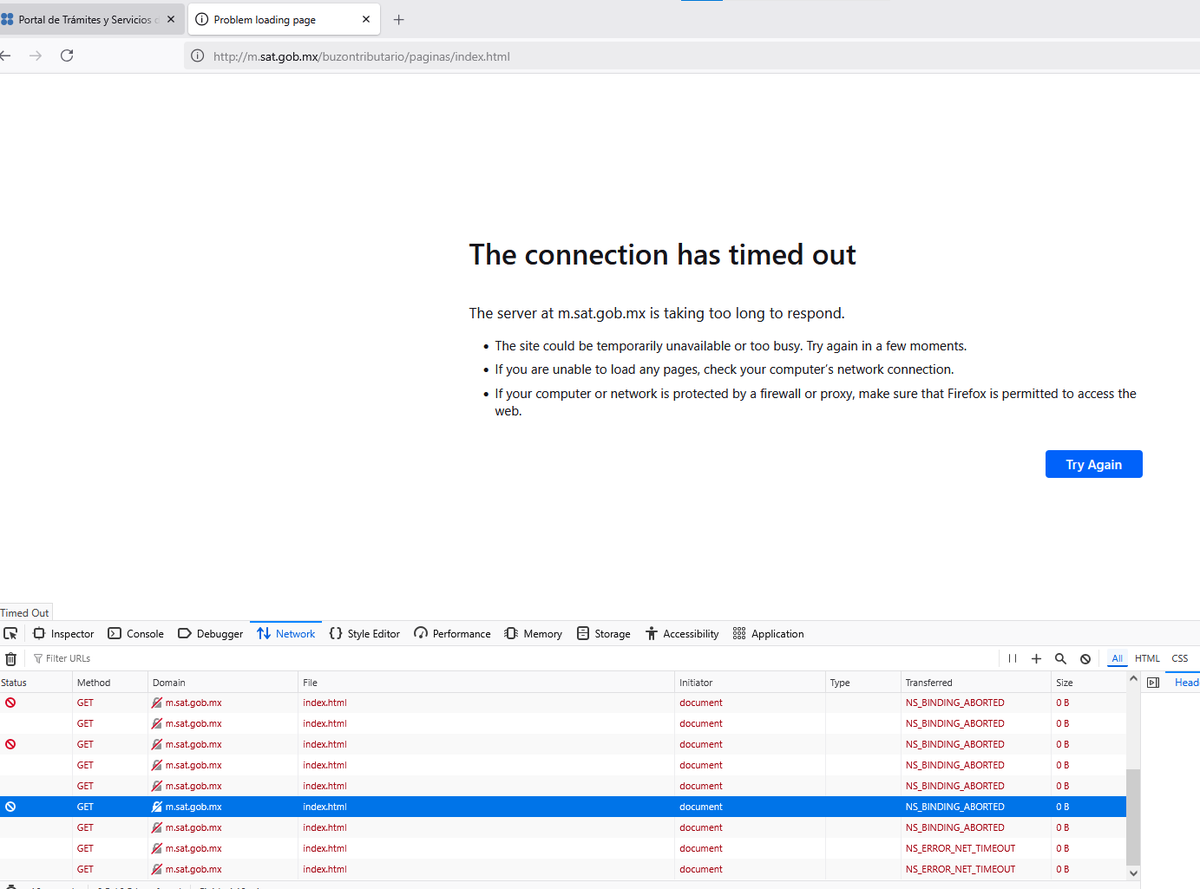Screen dimensions: 1200x889
Task: Switch to the Accessibility panel
Action: (682, 634)
